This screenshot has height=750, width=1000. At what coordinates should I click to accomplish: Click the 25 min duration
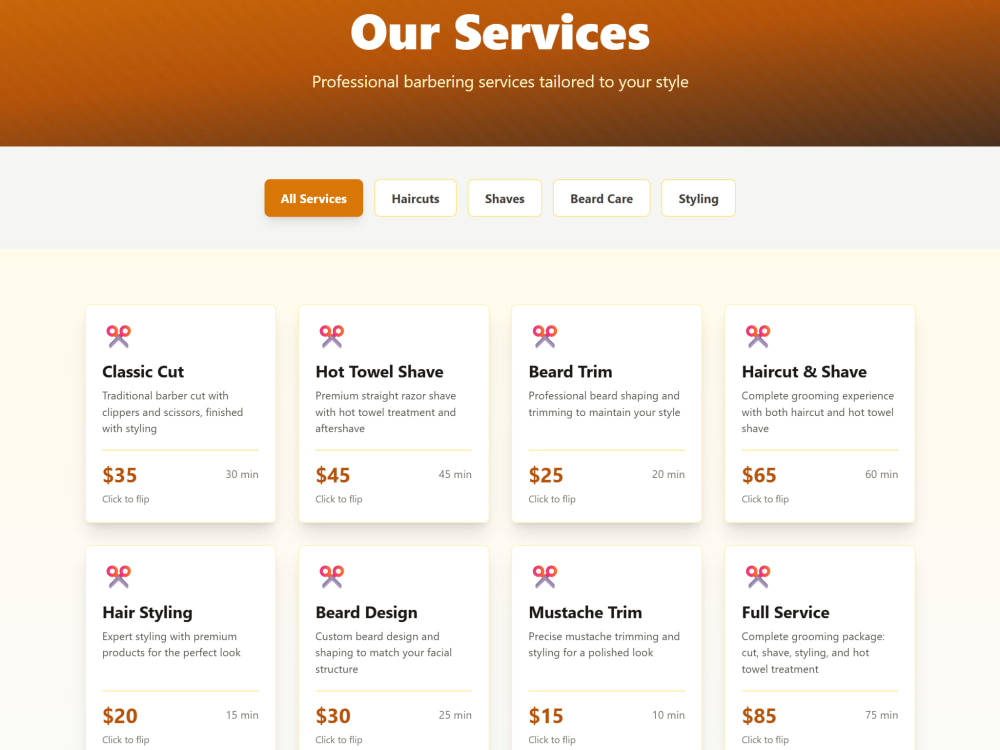pyautogui.click(x=455, y=715)
